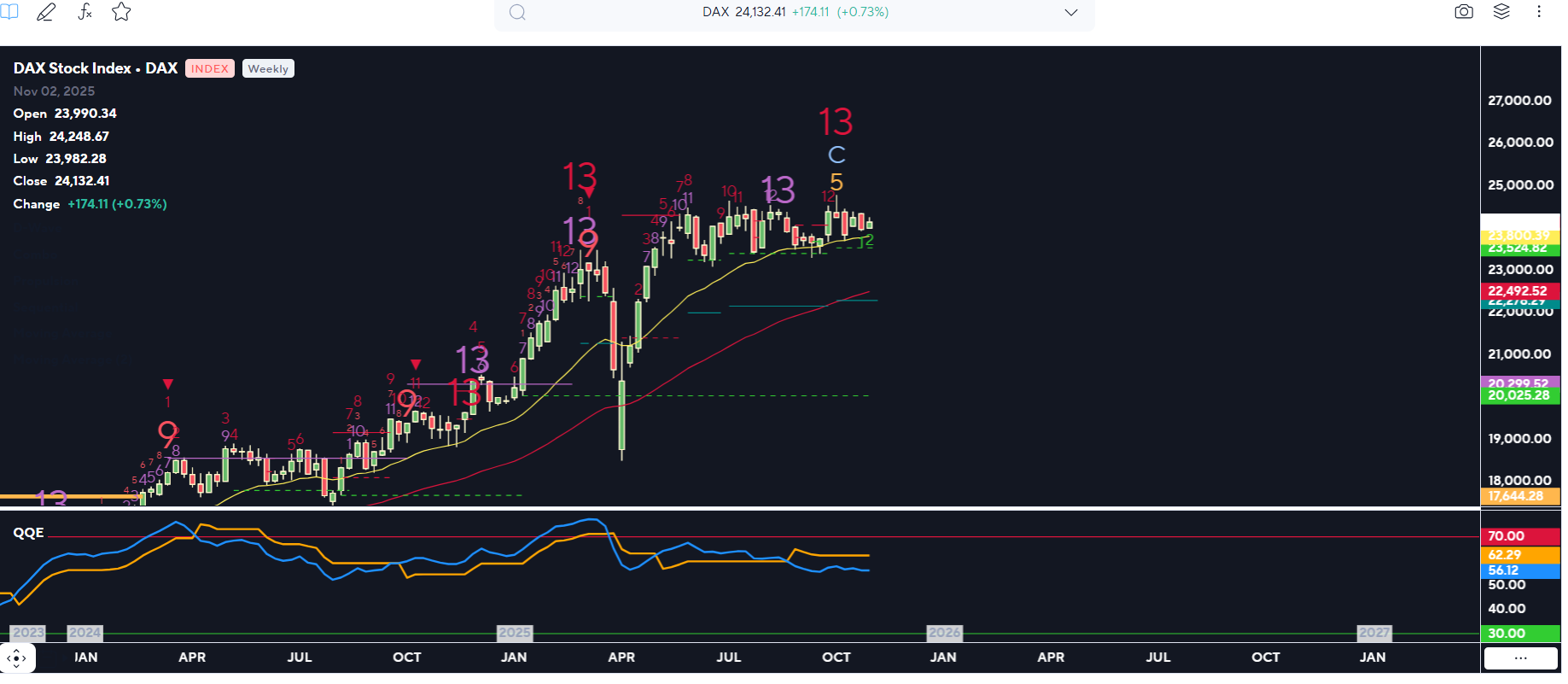The height and width of the screenshot is (684, 1568).
Task: Open the three-dot more options menu
Action: pyautogui.click(x=1539, y=12)
